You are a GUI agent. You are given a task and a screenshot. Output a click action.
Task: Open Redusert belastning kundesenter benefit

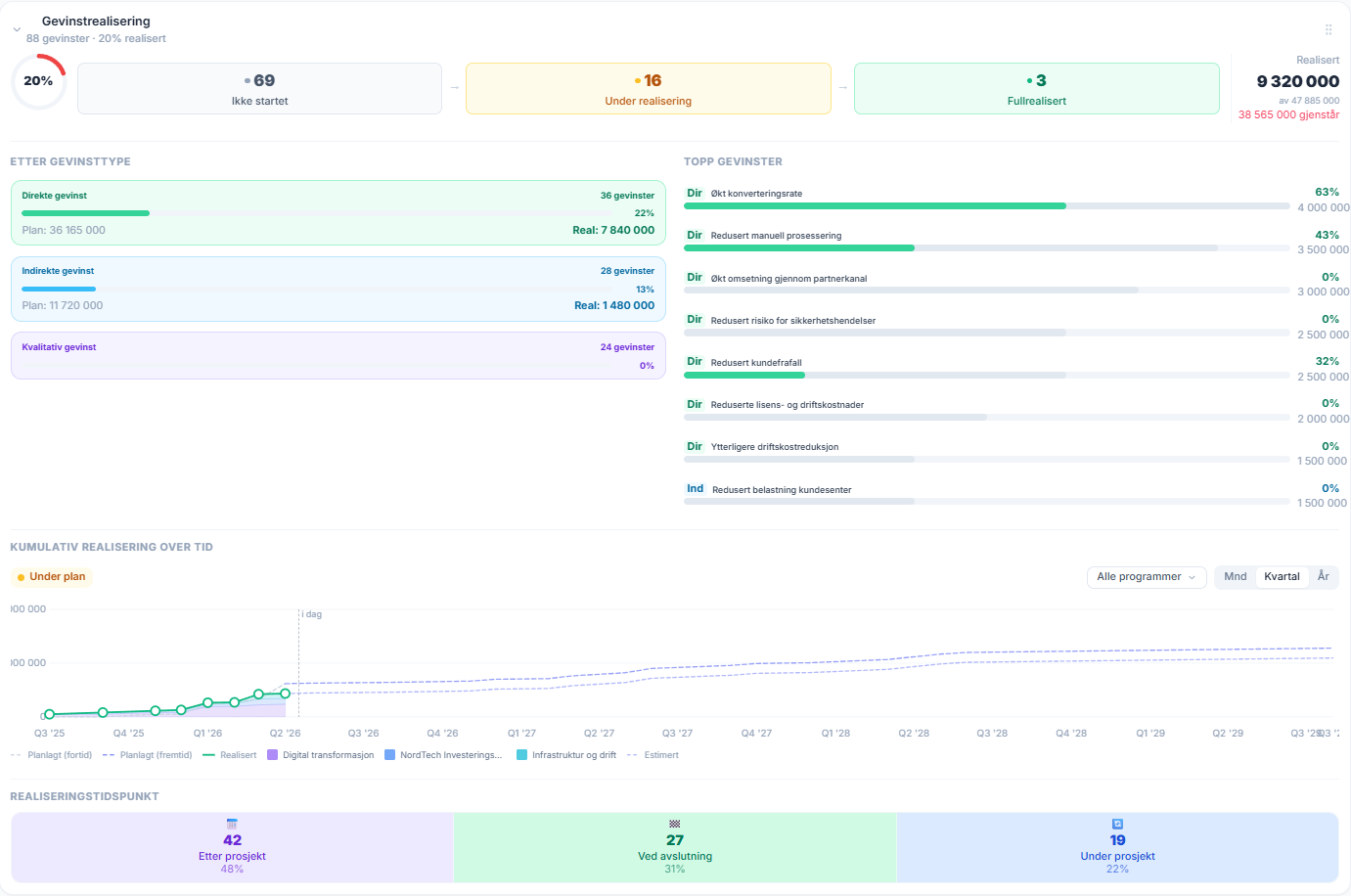pyautogui.click(x=782, y=490)
